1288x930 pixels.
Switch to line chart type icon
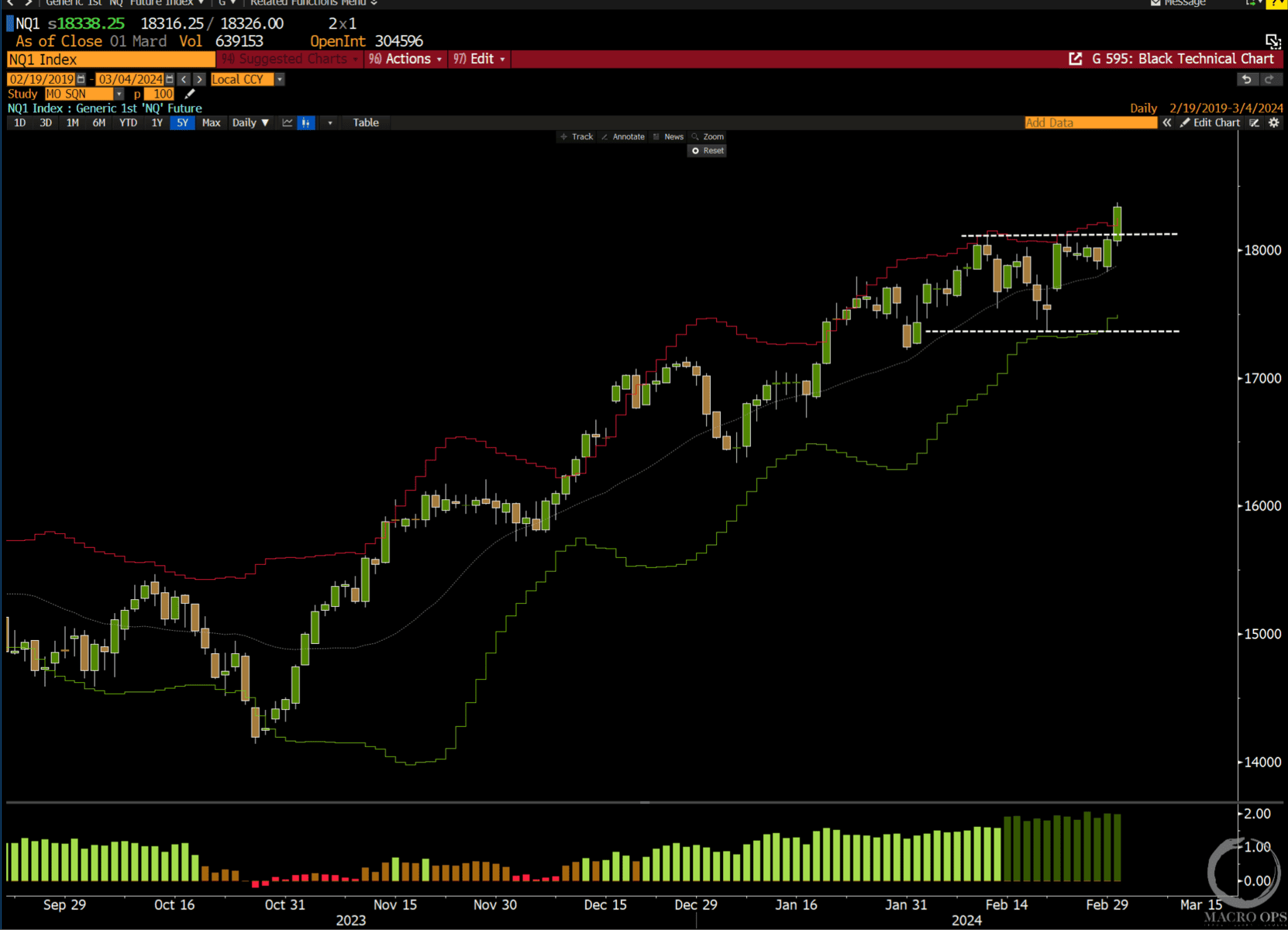288,122
